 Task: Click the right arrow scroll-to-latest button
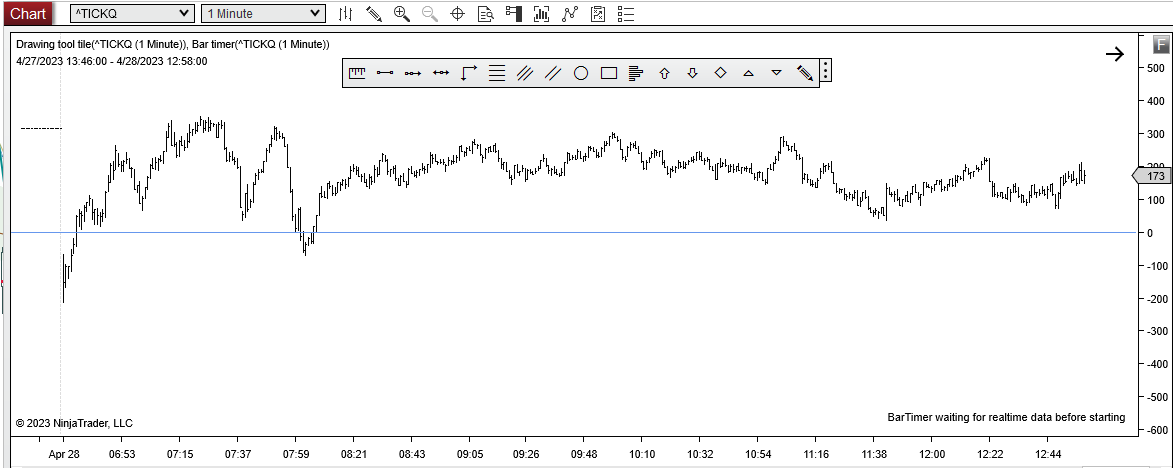pyautogui.click(x=1115, y=53)
